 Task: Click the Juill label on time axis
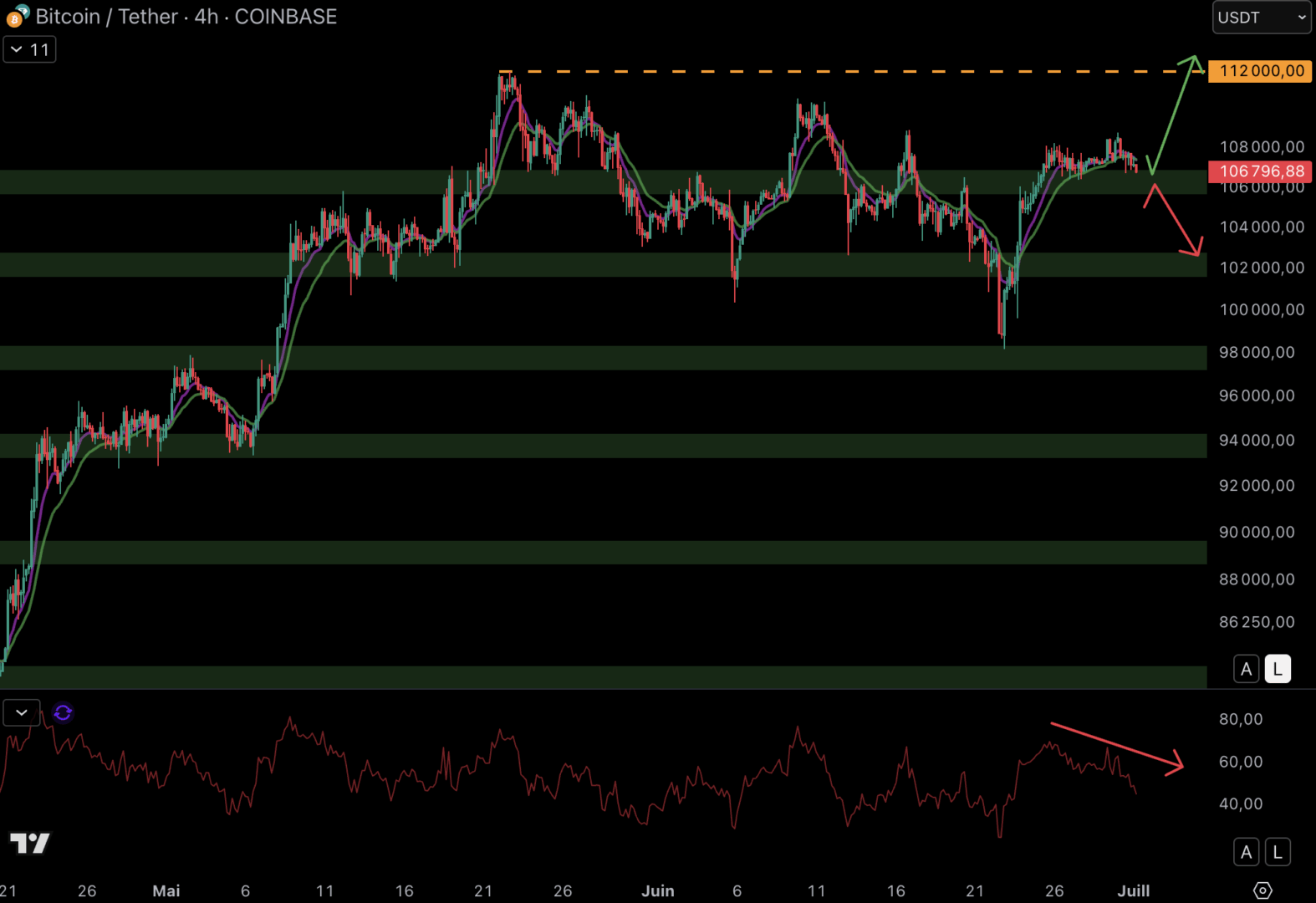(x=1134, y=890)
